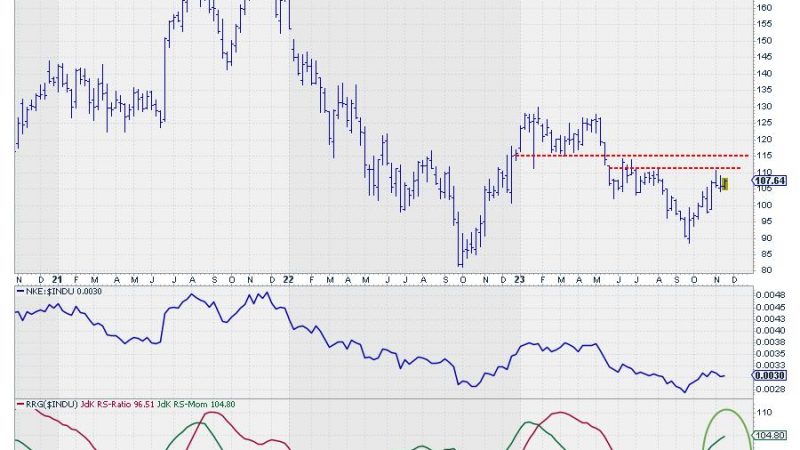Select the RRG($INDU) indicator legend name
This screenshot has width=800, height=450.
[51, 404]
